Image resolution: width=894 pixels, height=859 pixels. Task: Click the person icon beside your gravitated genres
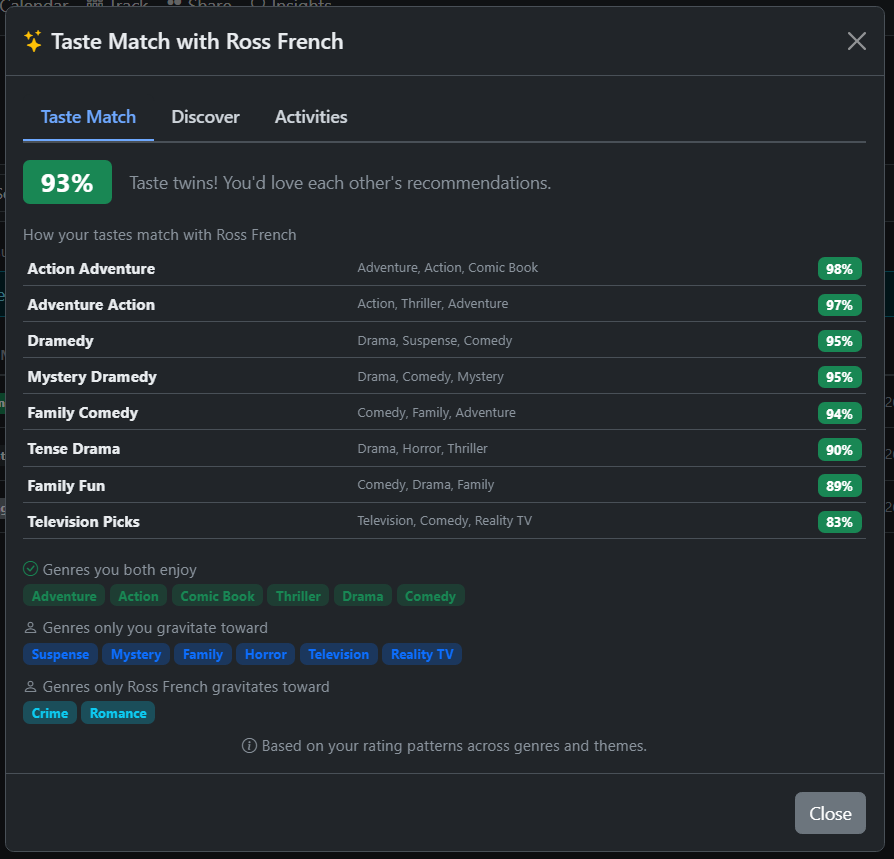(30, 627)
